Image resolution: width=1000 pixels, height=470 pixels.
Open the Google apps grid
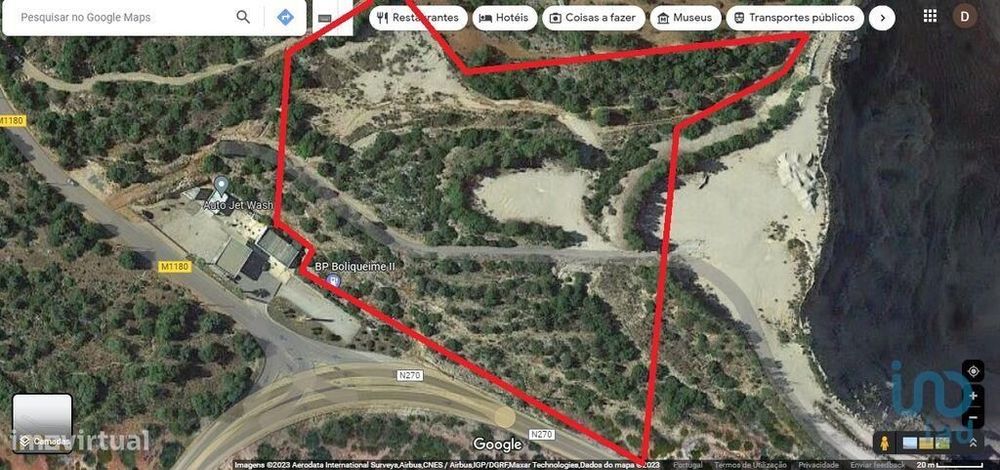(930, 17)
